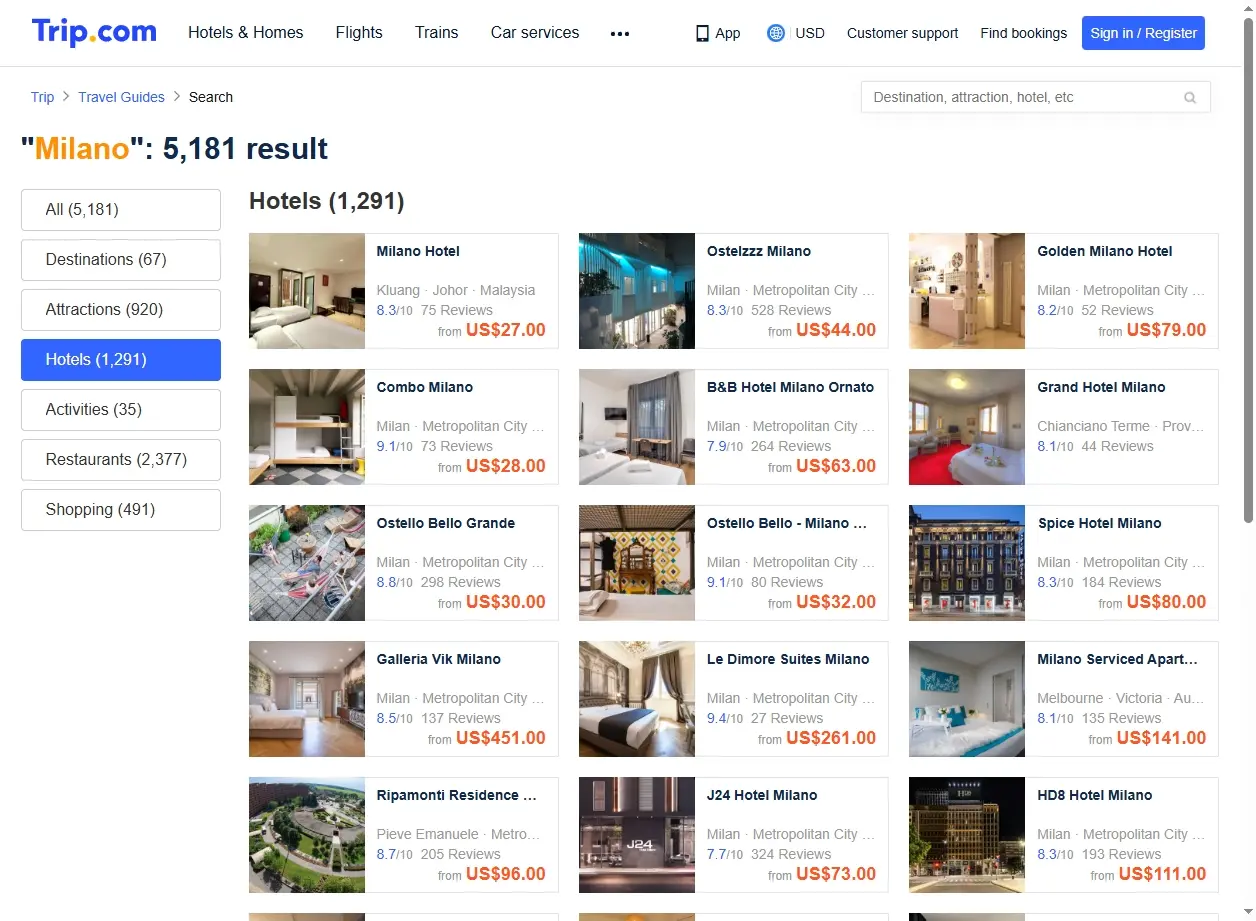Open Flights menu

[359, 33]
